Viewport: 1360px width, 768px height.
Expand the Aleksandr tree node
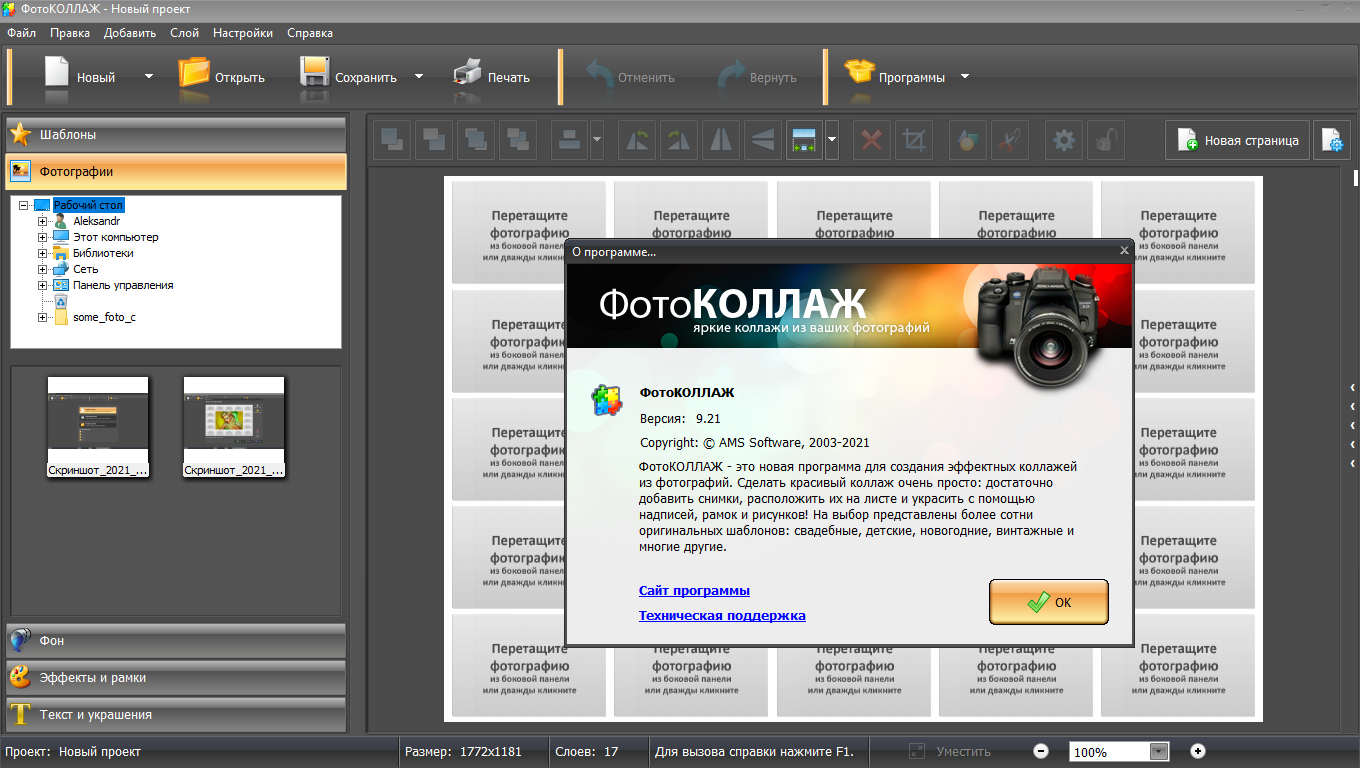[42, 221]
